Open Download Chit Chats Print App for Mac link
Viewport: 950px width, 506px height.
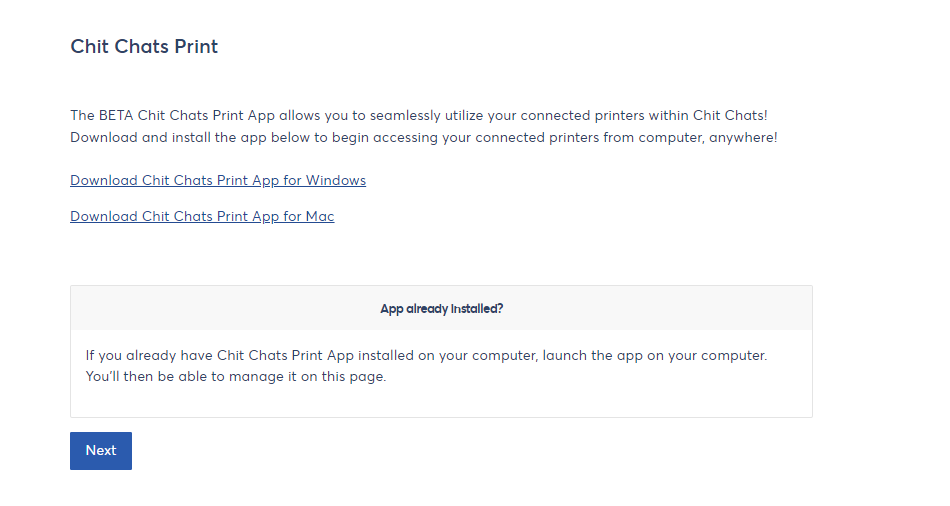(202, 216)
